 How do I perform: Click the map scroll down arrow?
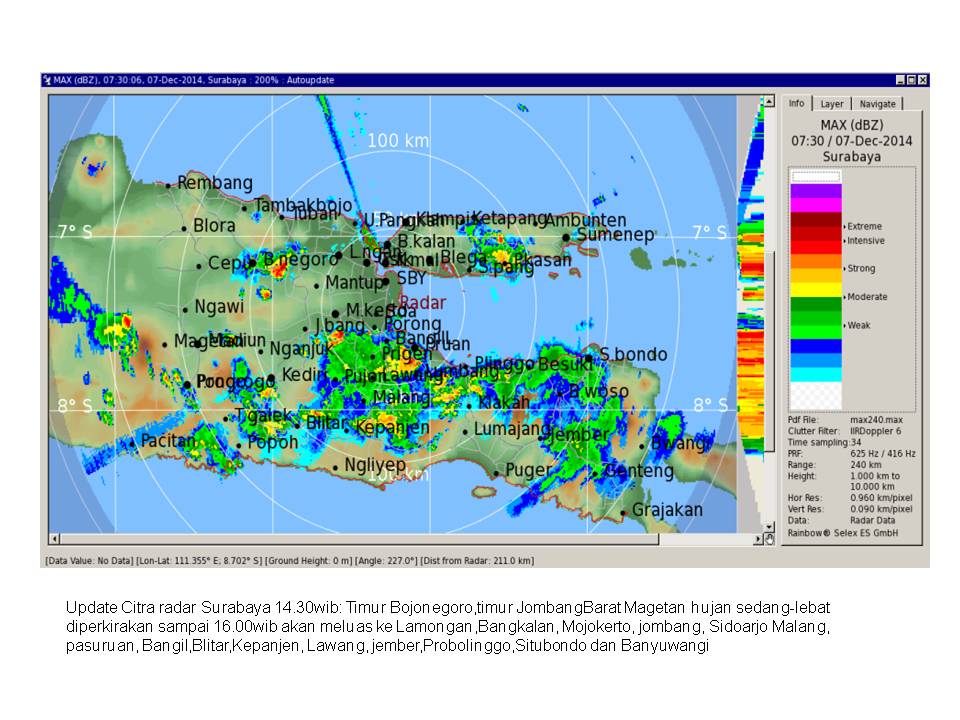coord(769,527)
